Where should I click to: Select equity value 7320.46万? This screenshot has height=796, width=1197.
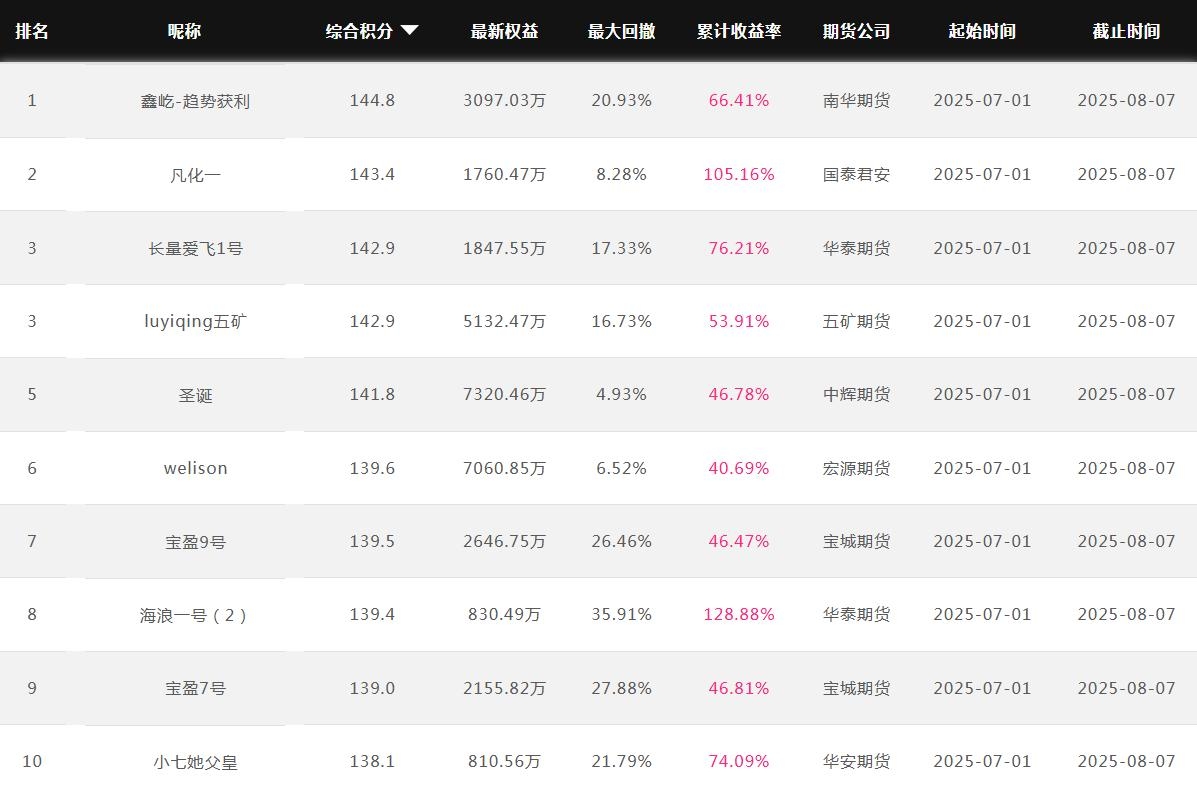(505, 394)
